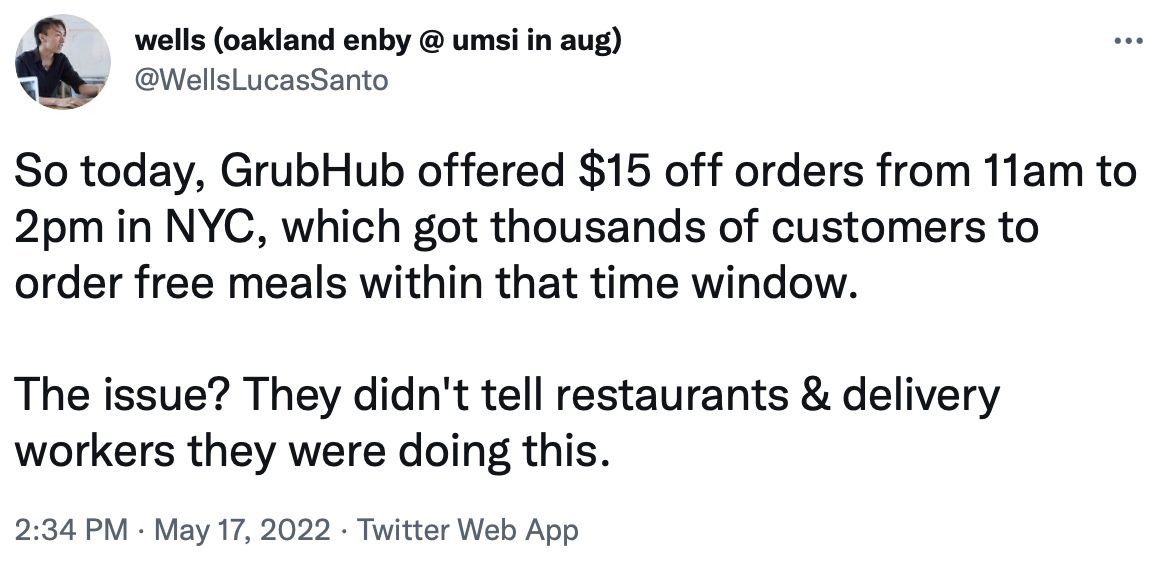Click the phrase "The issue?"
Viewport: 1172px width, 564px height.
click(115, 394)
